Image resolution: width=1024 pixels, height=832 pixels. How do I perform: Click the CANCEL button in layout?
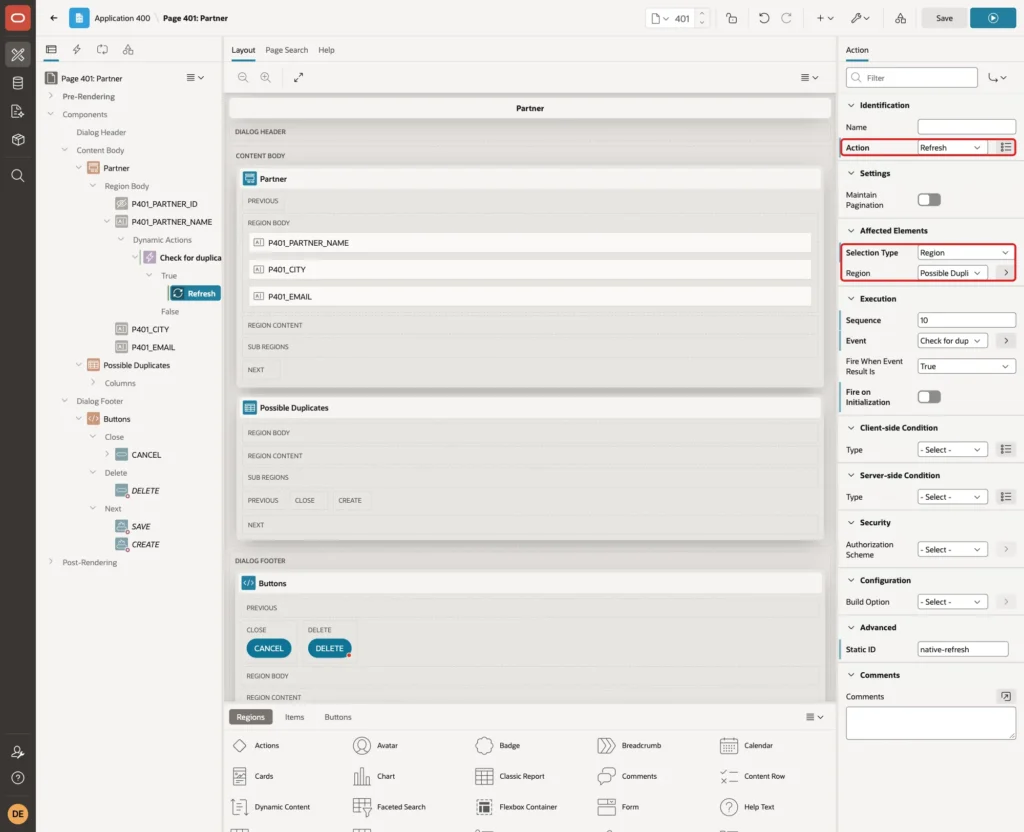coord(268,648)
